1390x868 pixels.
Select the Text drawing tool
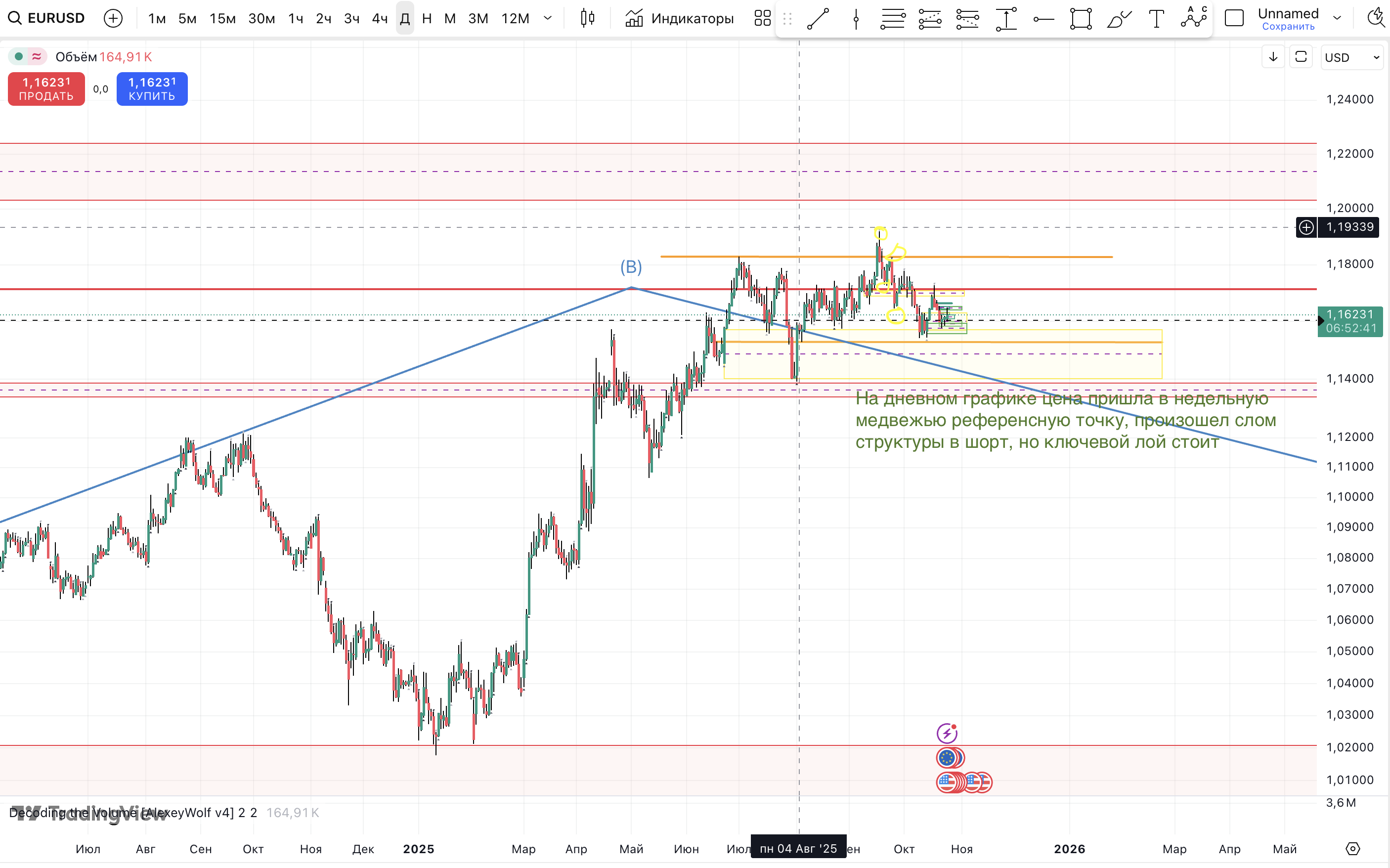(1156, 19)
